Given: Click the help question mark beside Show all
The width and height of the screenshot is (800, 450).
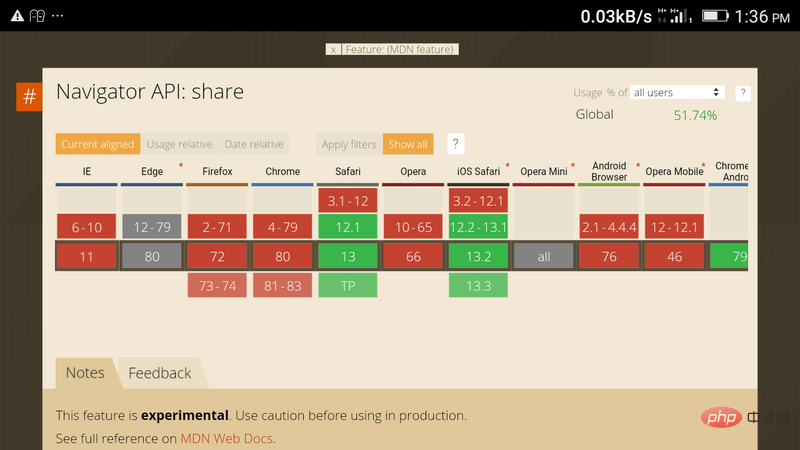Looking at the screenshot, I should (x=454, y=144).
